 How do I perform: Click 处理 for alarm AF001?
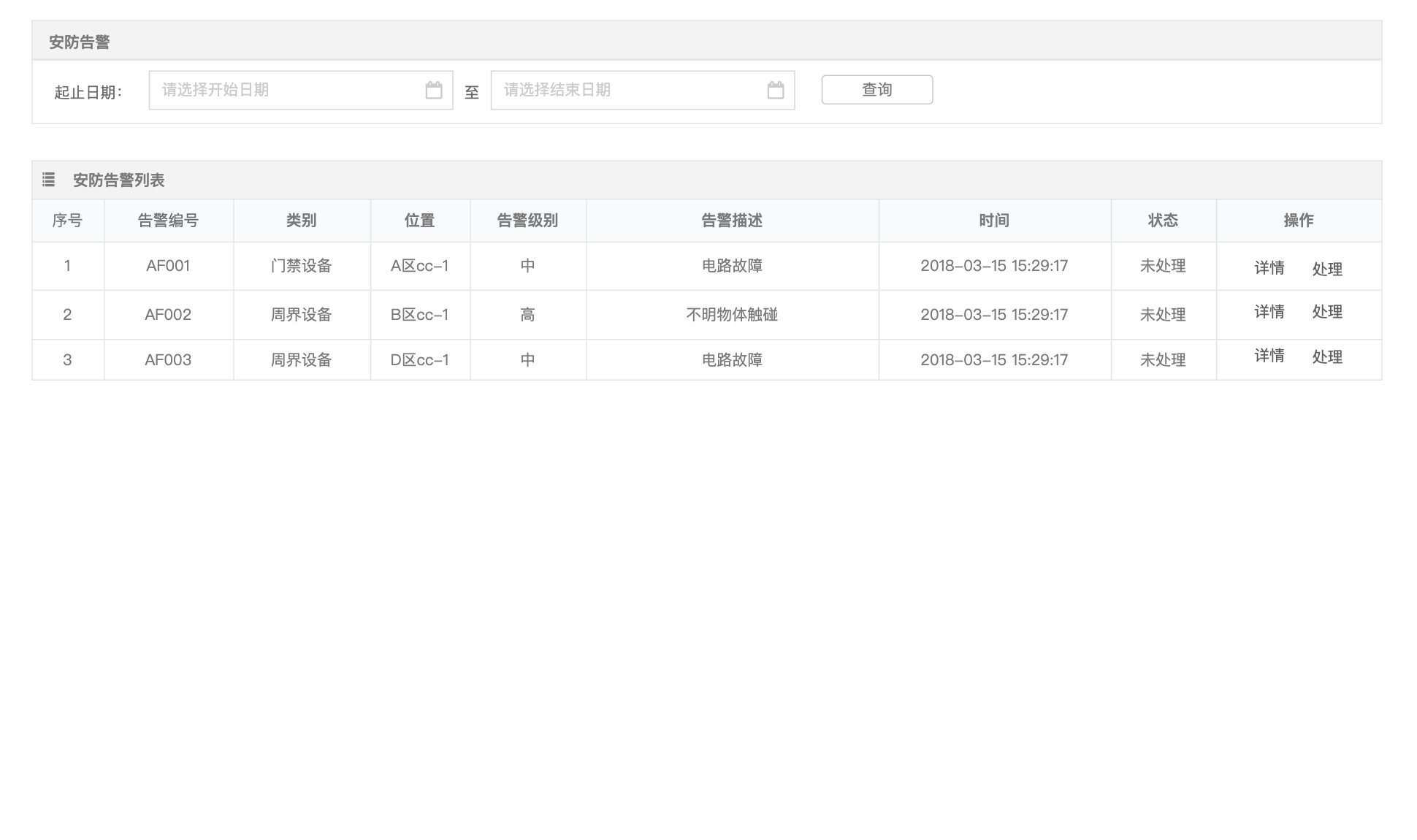click(x=1326, y=270)
